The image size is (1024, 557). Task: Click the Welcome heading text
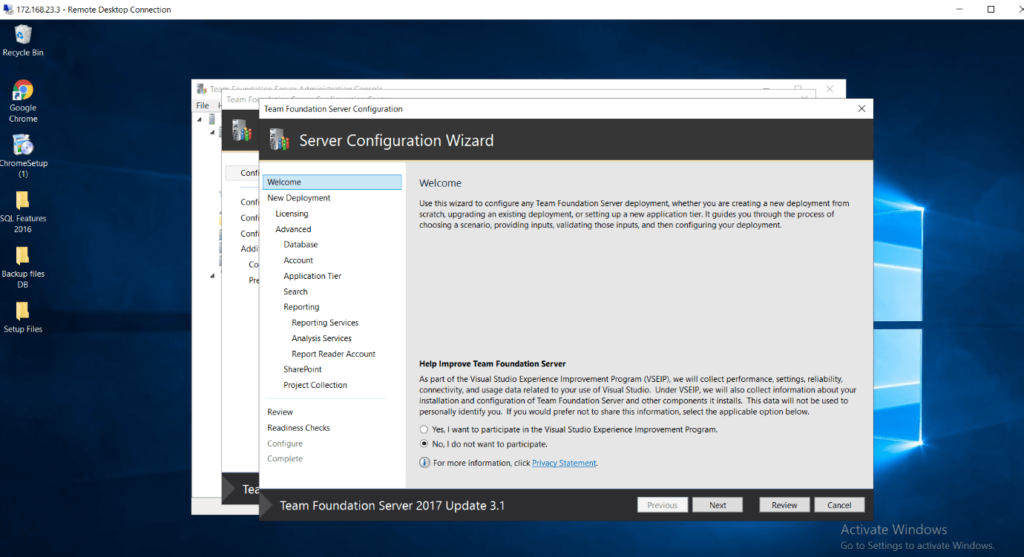click(x=440, y=183)
